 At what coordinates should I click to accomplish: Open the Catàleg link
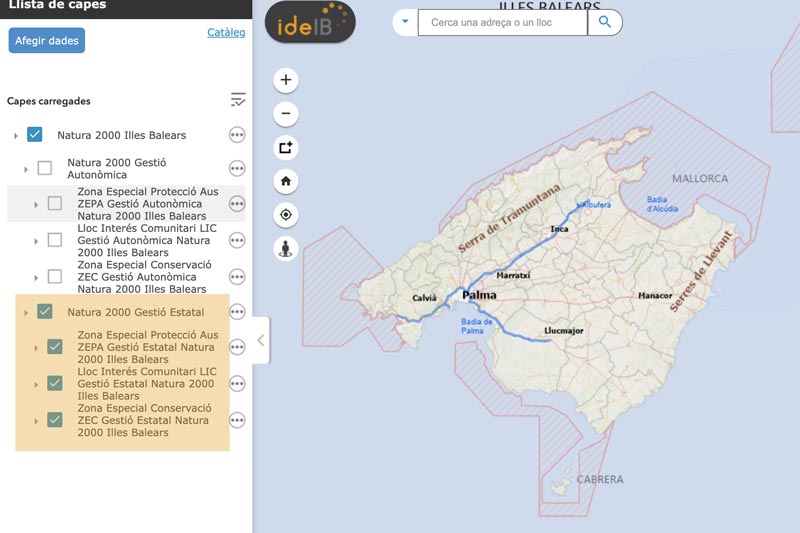point(226,33)
